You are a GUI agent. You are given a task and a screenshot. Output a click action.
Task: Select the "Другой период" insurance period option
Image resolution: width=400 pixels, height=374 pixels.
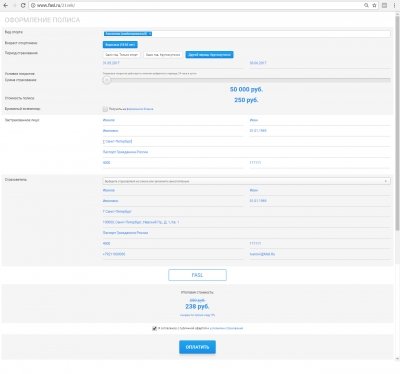[209, 55]
